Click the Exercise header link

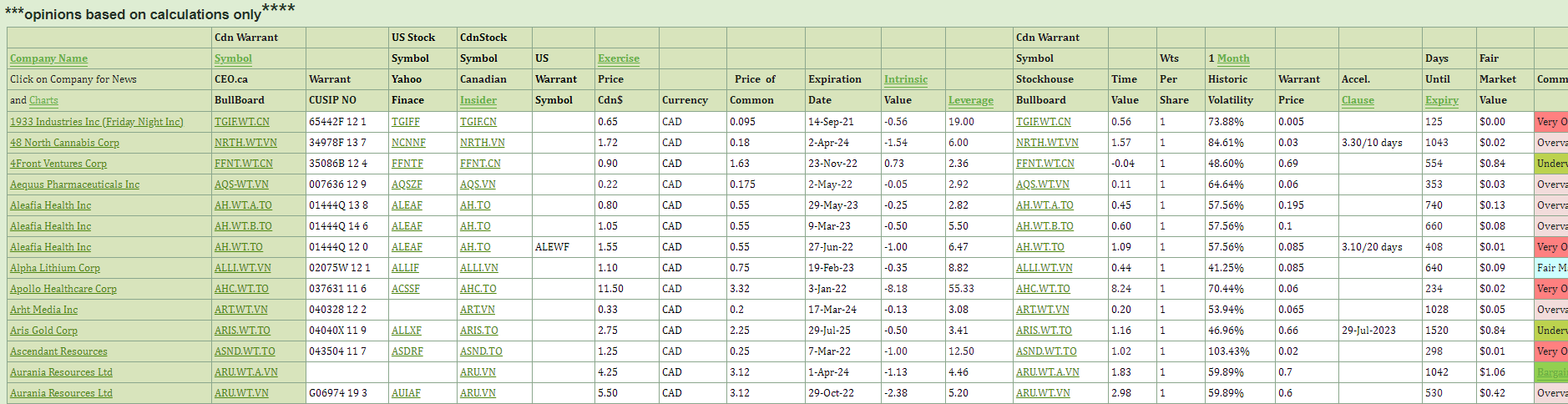(618, 58)
